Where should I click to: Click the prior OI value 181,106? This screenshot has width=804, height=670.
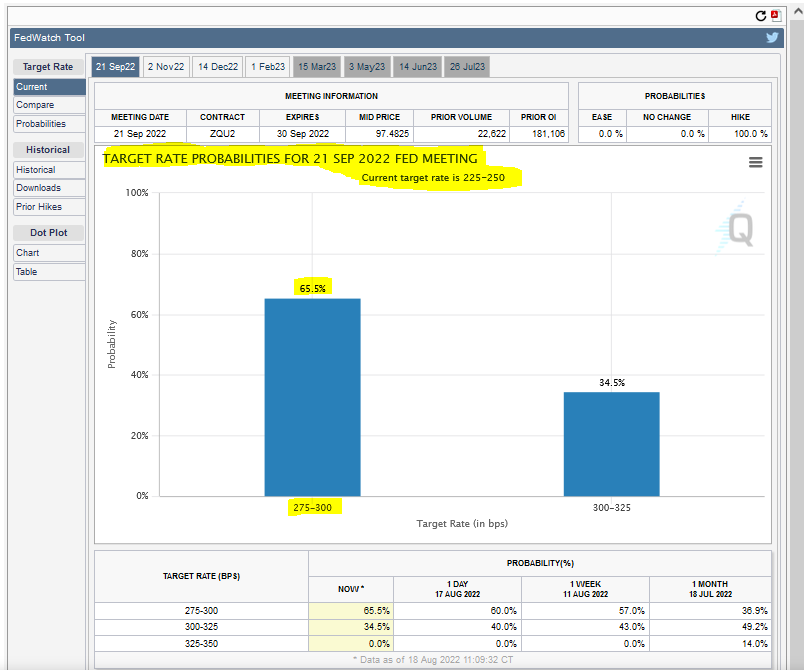click(549, 134)
